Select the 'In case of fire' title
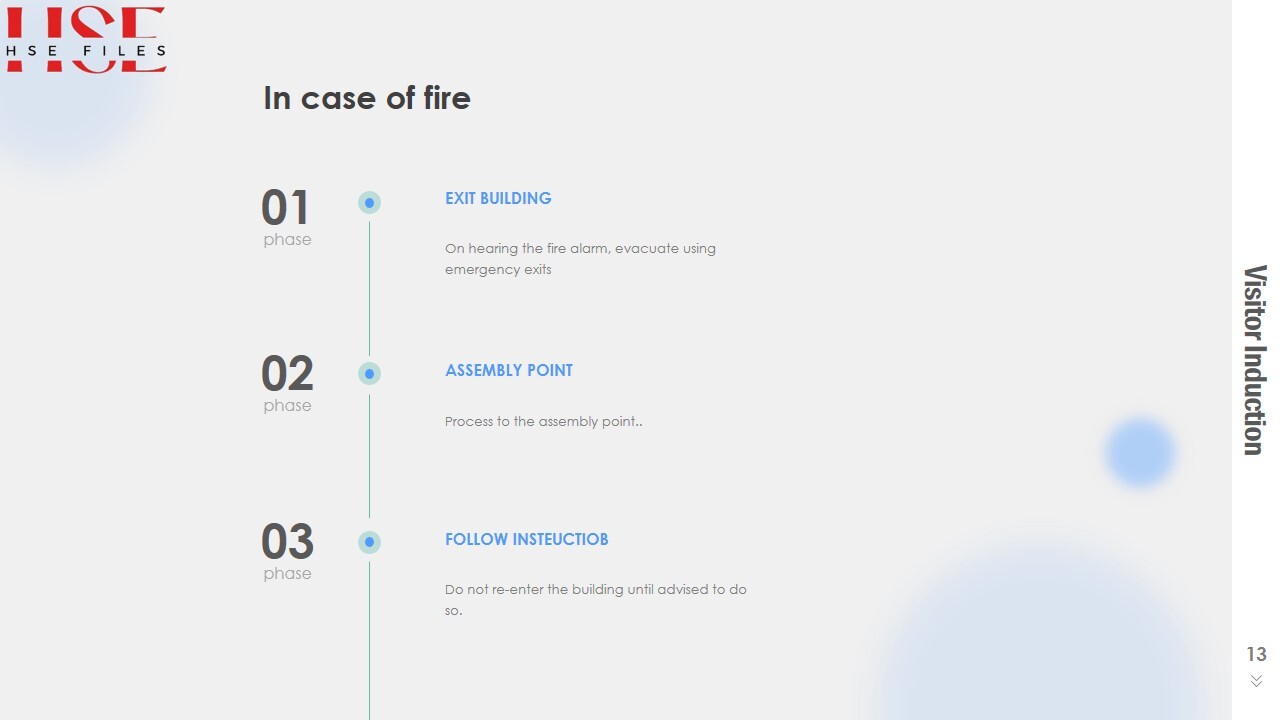 click(366, 98)
